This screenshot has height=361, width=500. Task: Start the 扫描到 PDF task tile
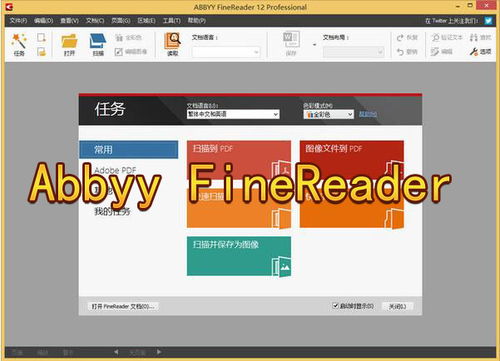239,160
